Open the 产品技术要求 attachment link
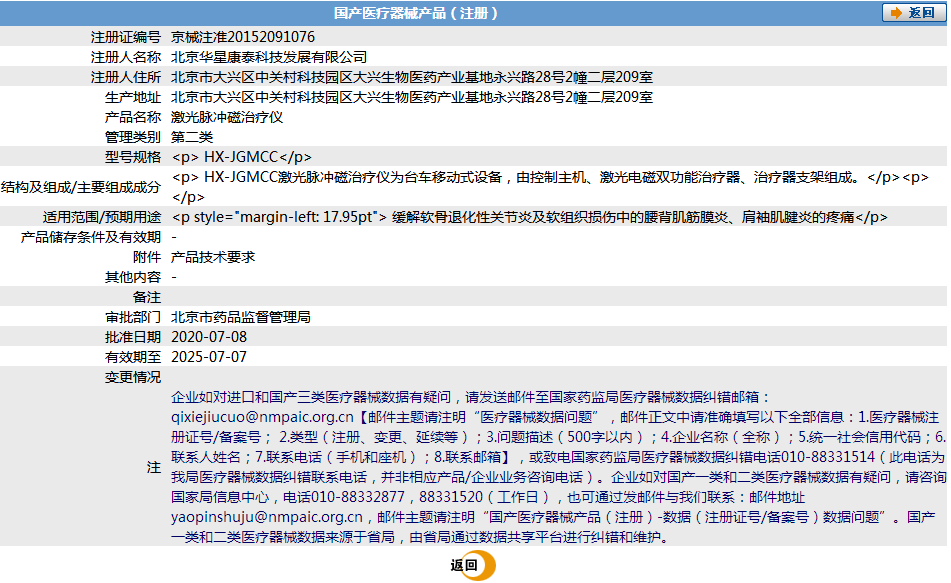Image resolution: width=951 pixels, height=583 pixels. 213,257
